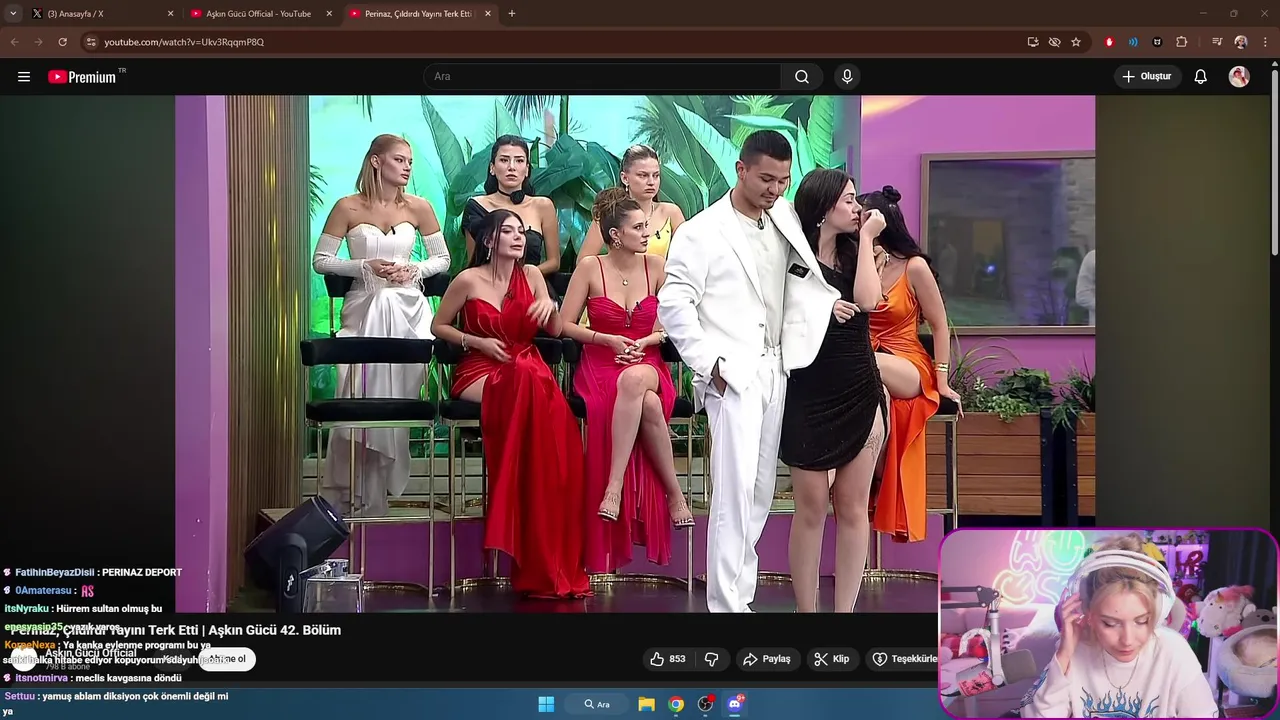Screen dimensions: 1280x720
Task: Close the Anasayfa / X tab
Action: click(x=170, y=14)
